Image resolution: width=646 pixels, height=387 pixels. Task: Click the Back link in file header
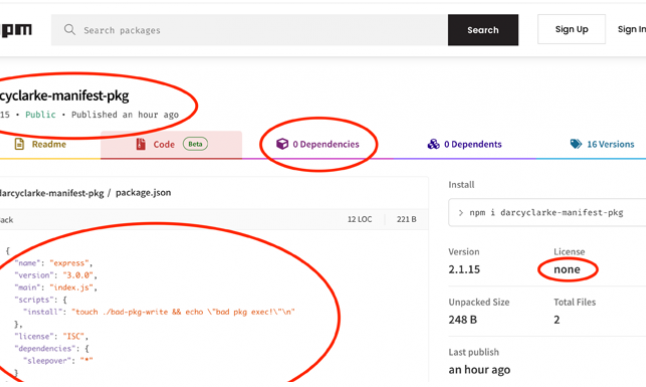7,220
